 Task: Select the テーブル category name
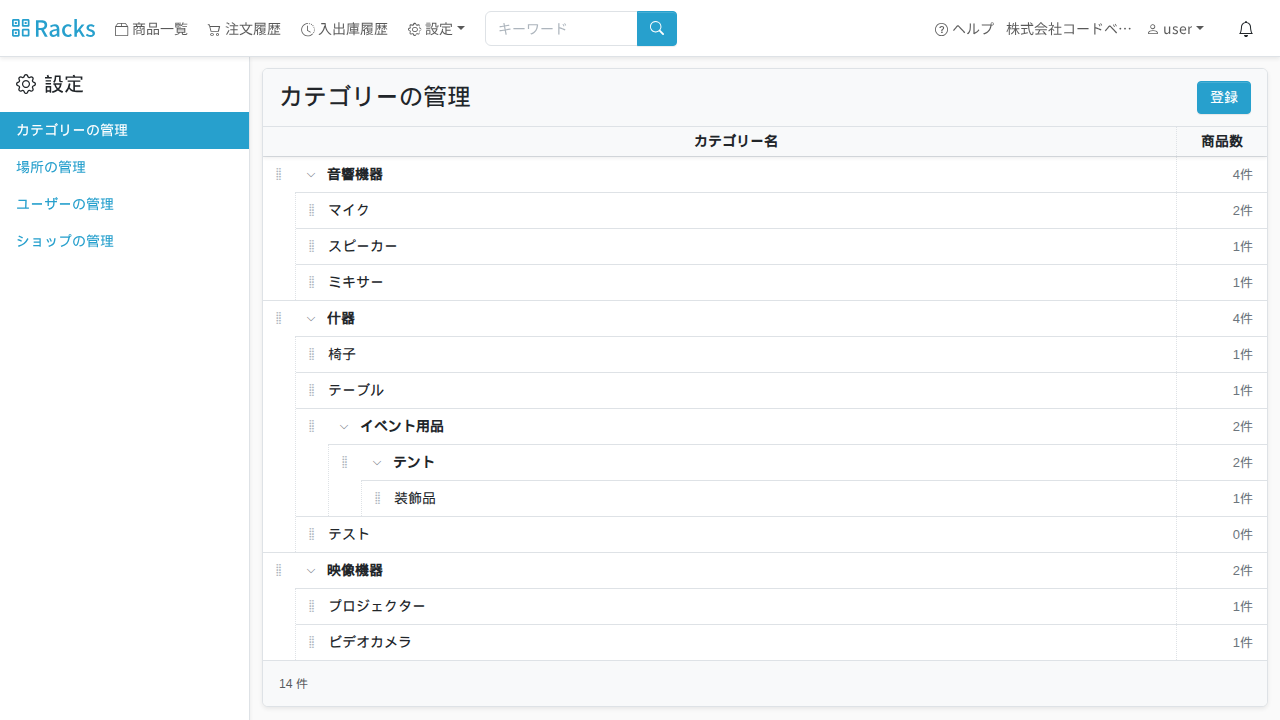(356, 390)
